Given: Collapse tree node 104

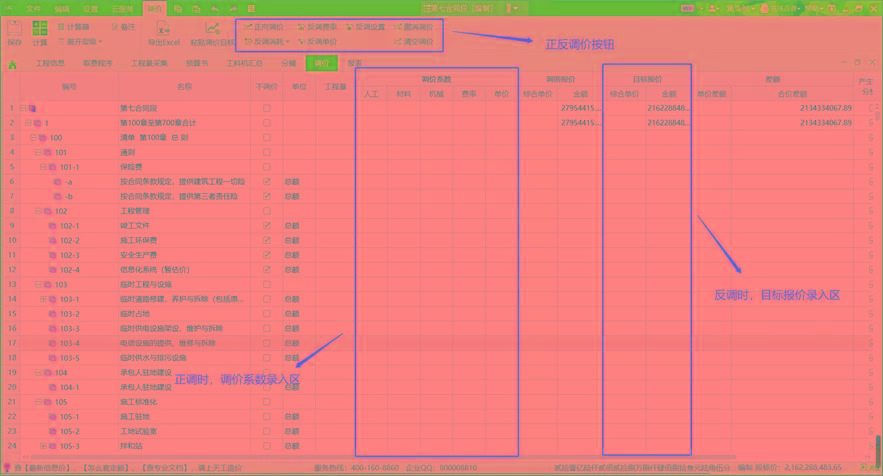Looking at the screenshot, I should click(x=38, y=372).
